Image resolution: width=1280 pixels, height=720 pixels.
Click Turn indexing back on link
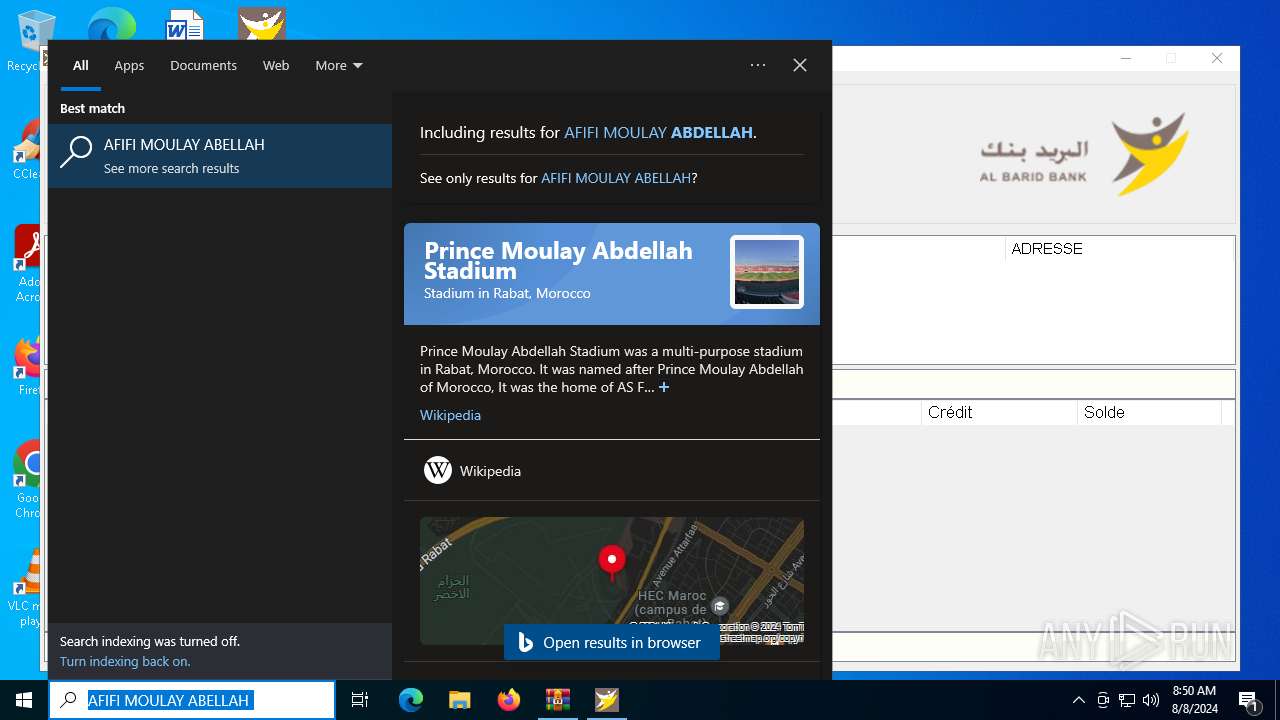[125, 661]
